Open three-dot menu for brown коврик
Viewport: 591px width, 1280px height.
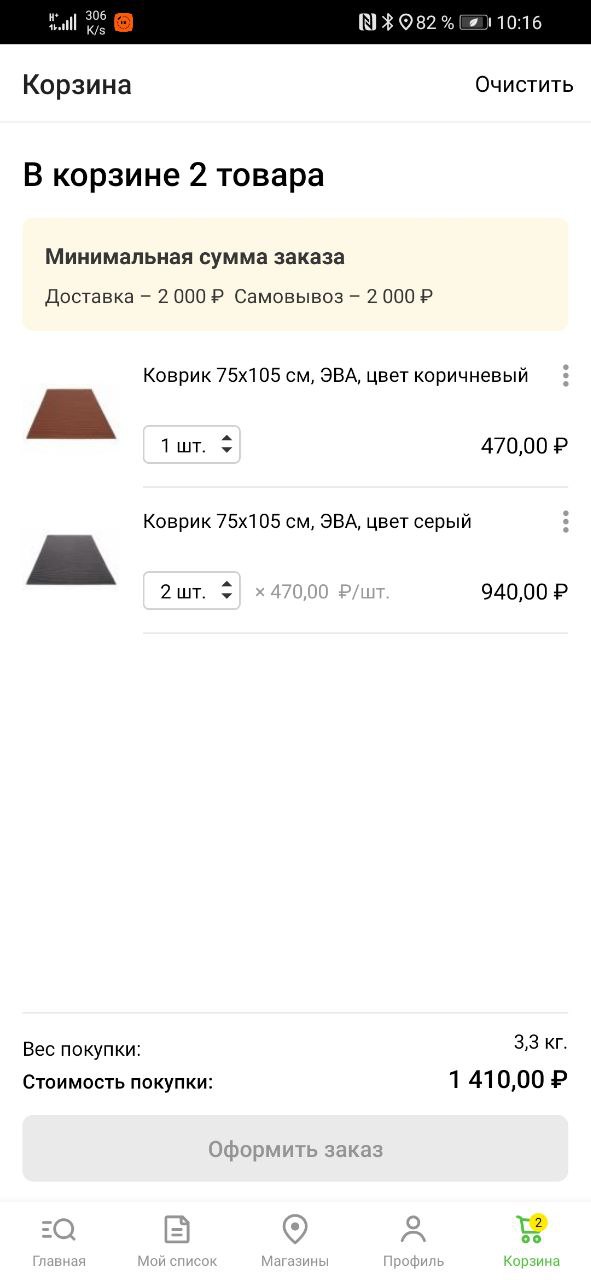point(565,376)
